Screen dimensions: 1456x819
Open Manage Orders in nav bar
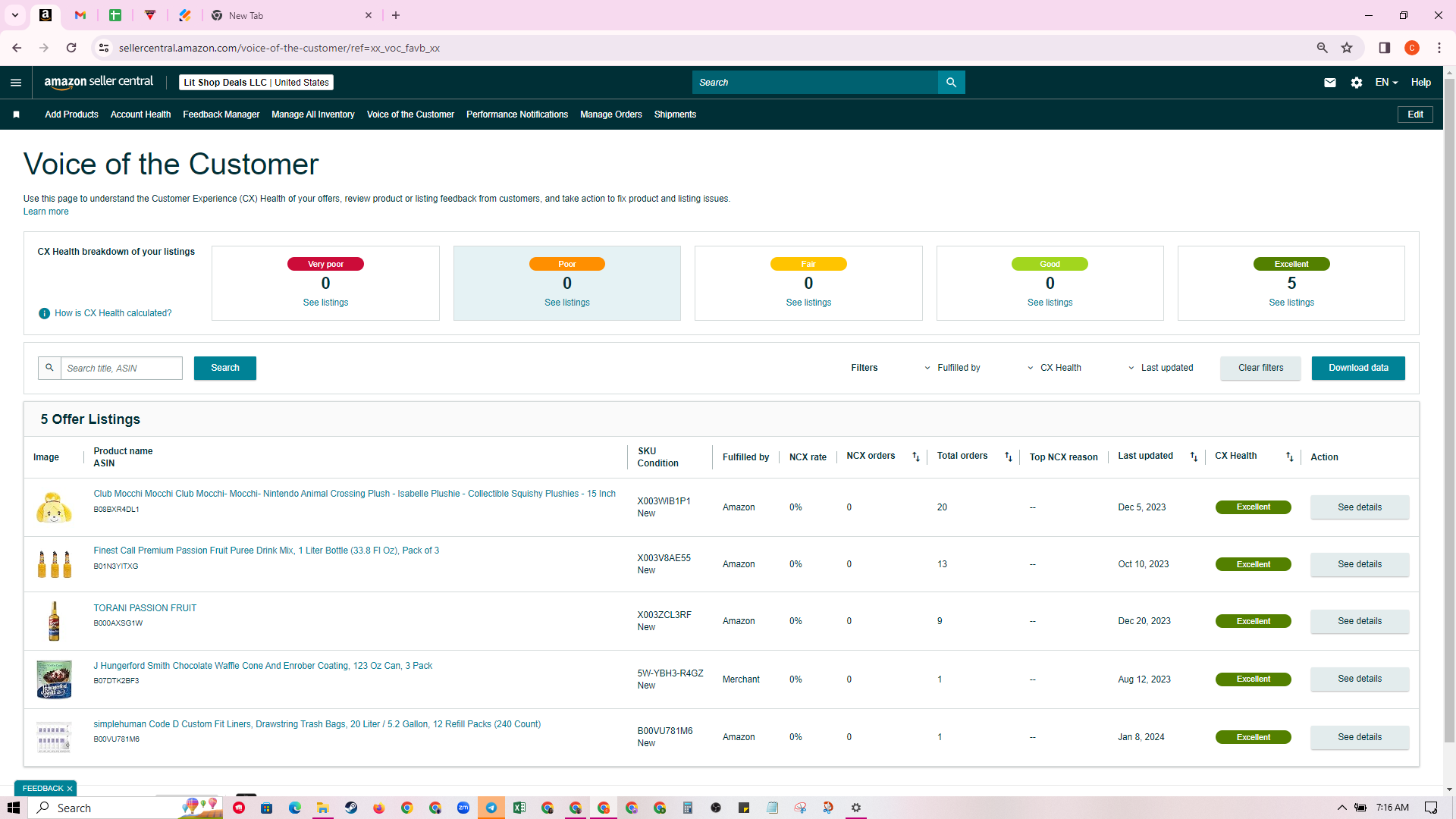pyautogui.click(x=610, y=115)
